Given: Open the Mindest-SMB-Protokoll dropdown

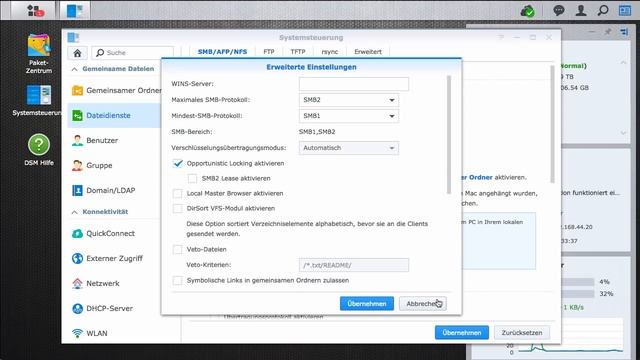Looking at the screenshot, I should (349, 116).
